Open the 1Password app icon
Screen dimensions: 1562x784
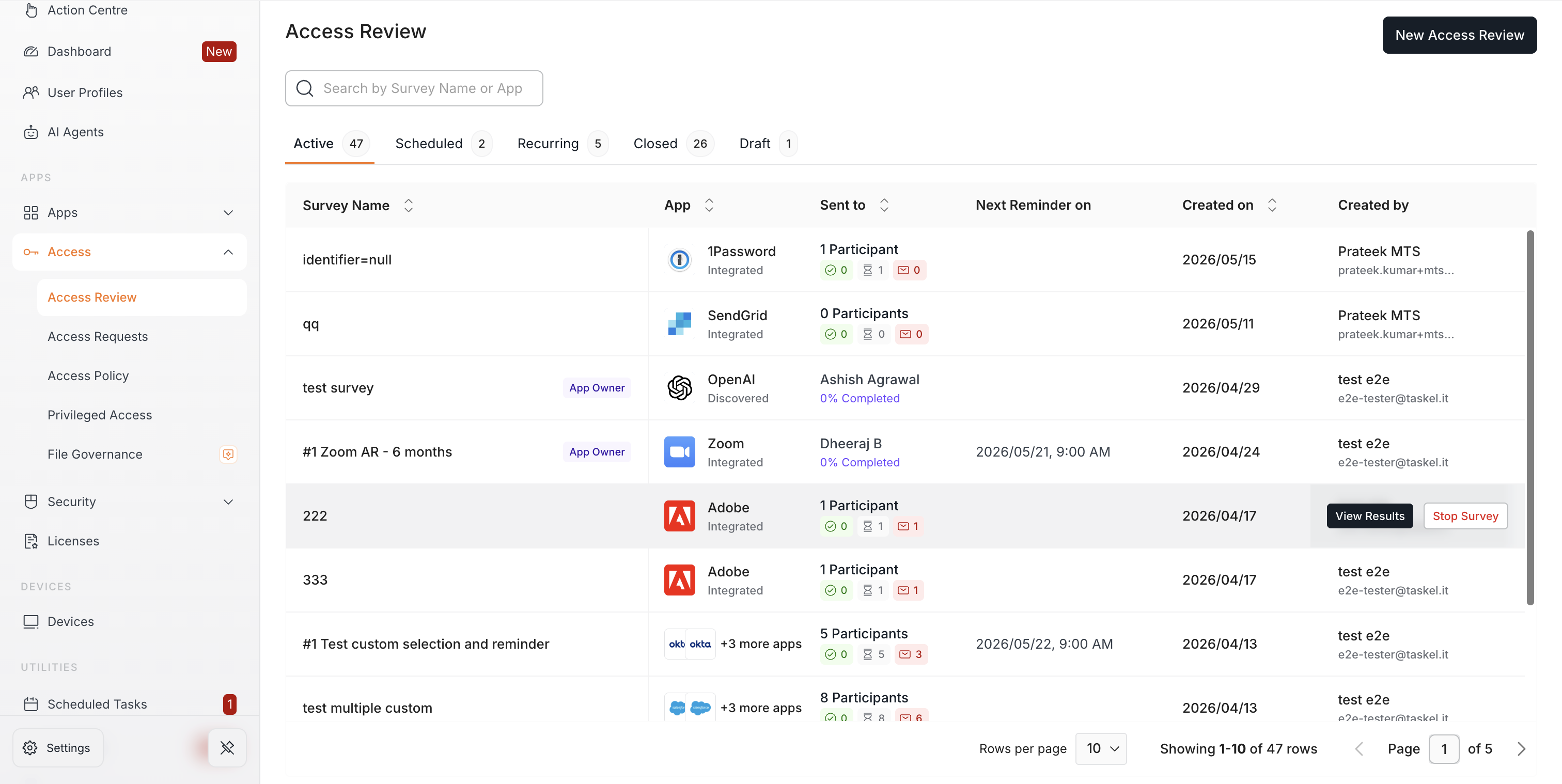tap(679, 260)
